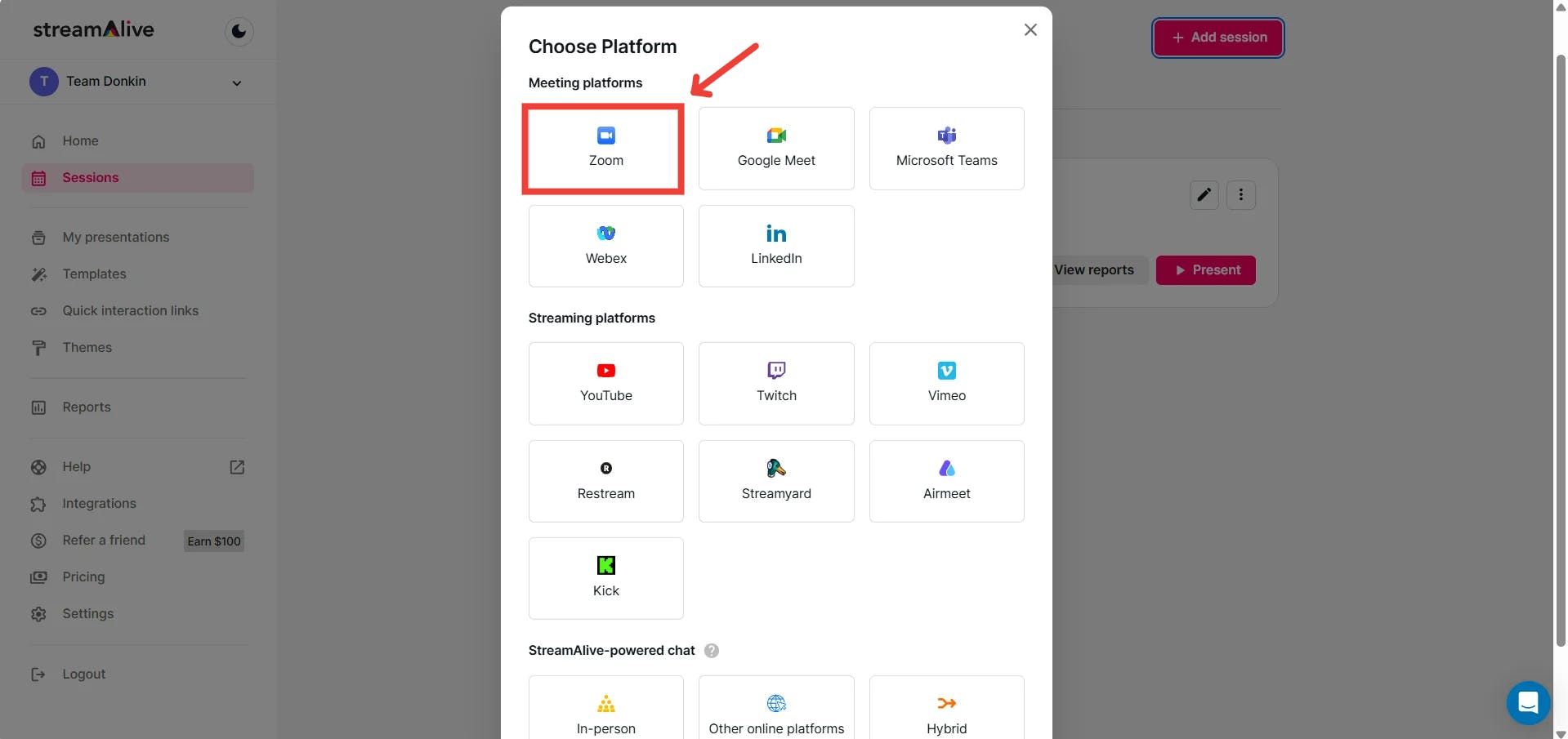The height and width of the screenshot is (739, 1568).
Task: Pick the Vimeo streaming card
Action: click(946, 384)
